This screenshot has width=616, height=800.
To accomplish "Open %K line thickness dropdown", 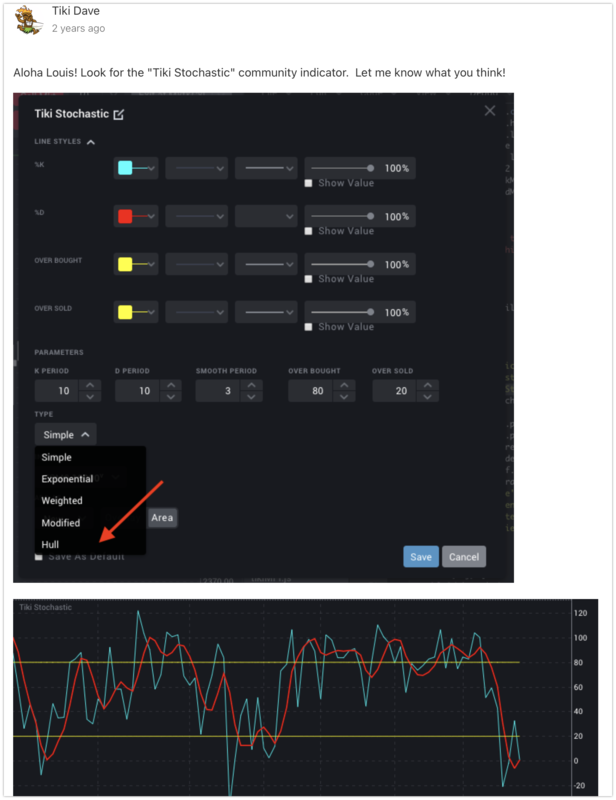I will pyautogui.click(x=196, y=168).
